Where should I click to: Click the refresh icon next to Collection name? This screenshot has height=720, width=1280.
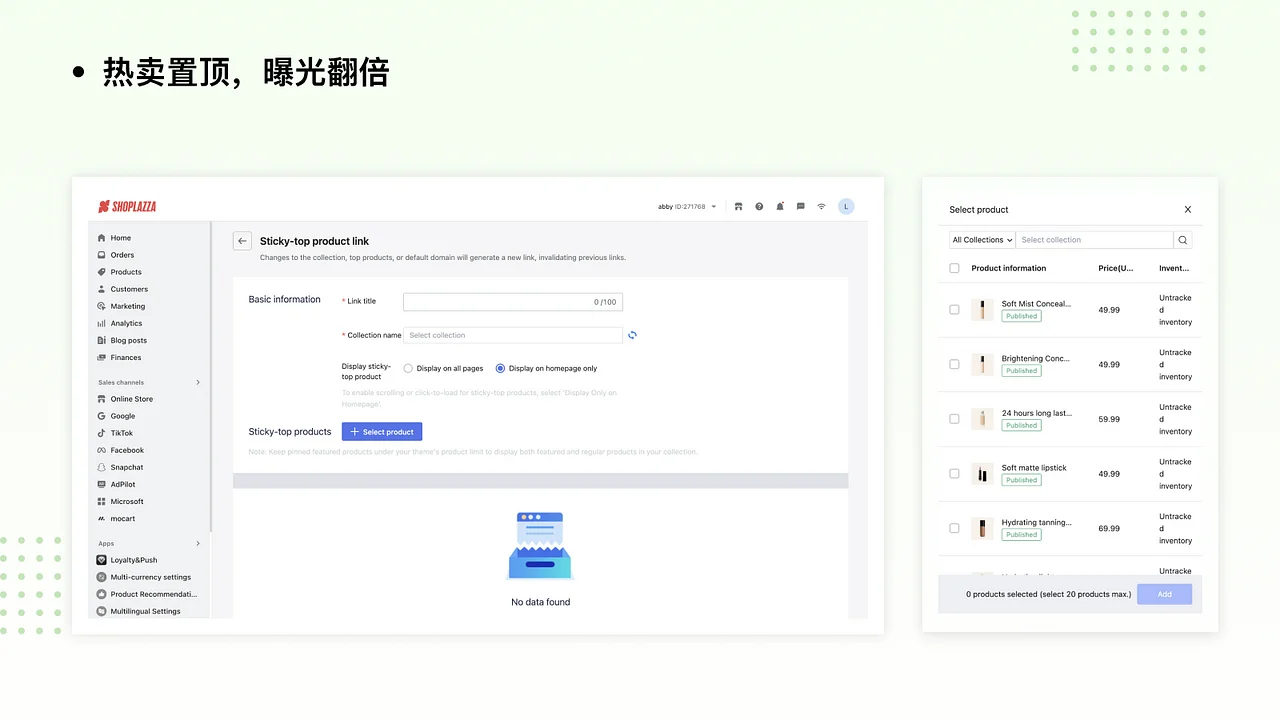point(632,335)
